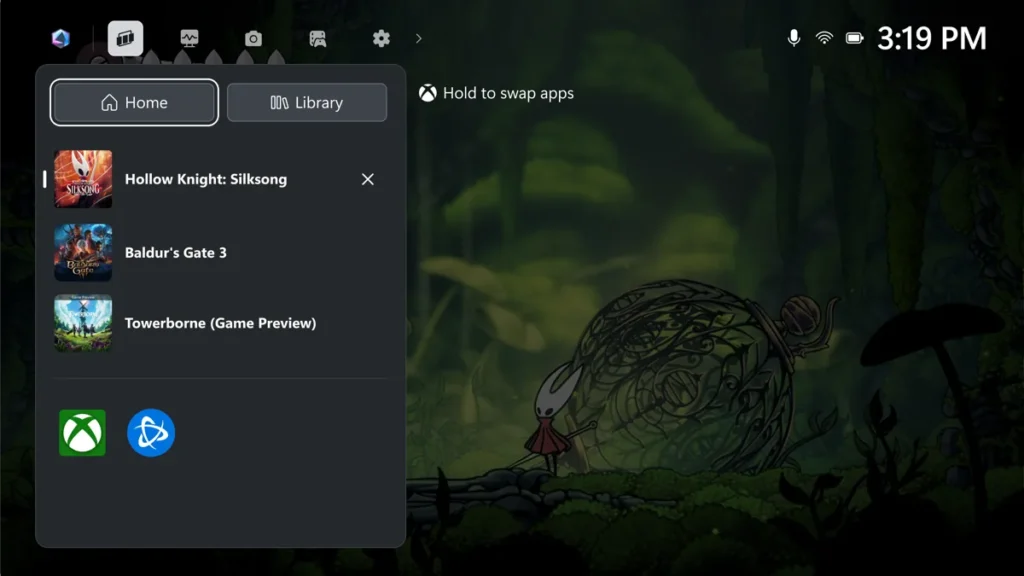Close Hollow Knight: Silksong with X
Image resolution: width=1024 pixels, height=576 pixels.
368,179
